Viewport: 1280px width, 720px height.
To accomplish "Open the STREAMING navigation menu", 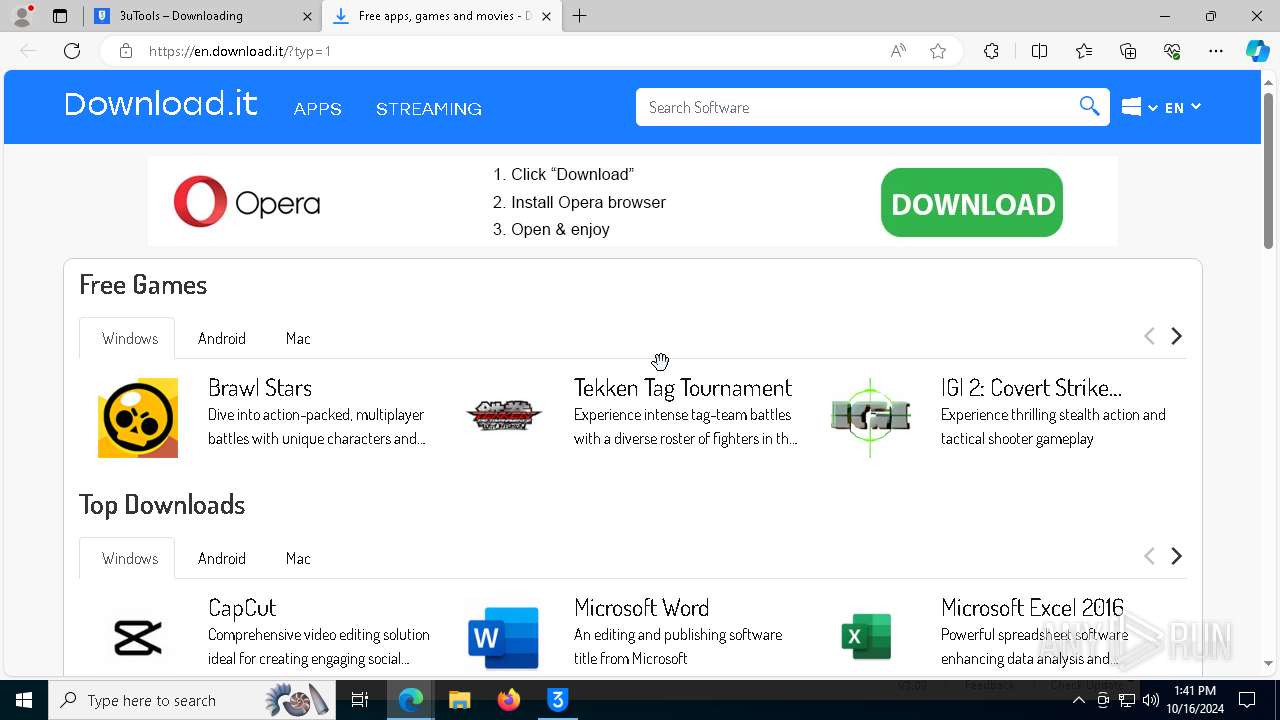I will coord(429,109).
